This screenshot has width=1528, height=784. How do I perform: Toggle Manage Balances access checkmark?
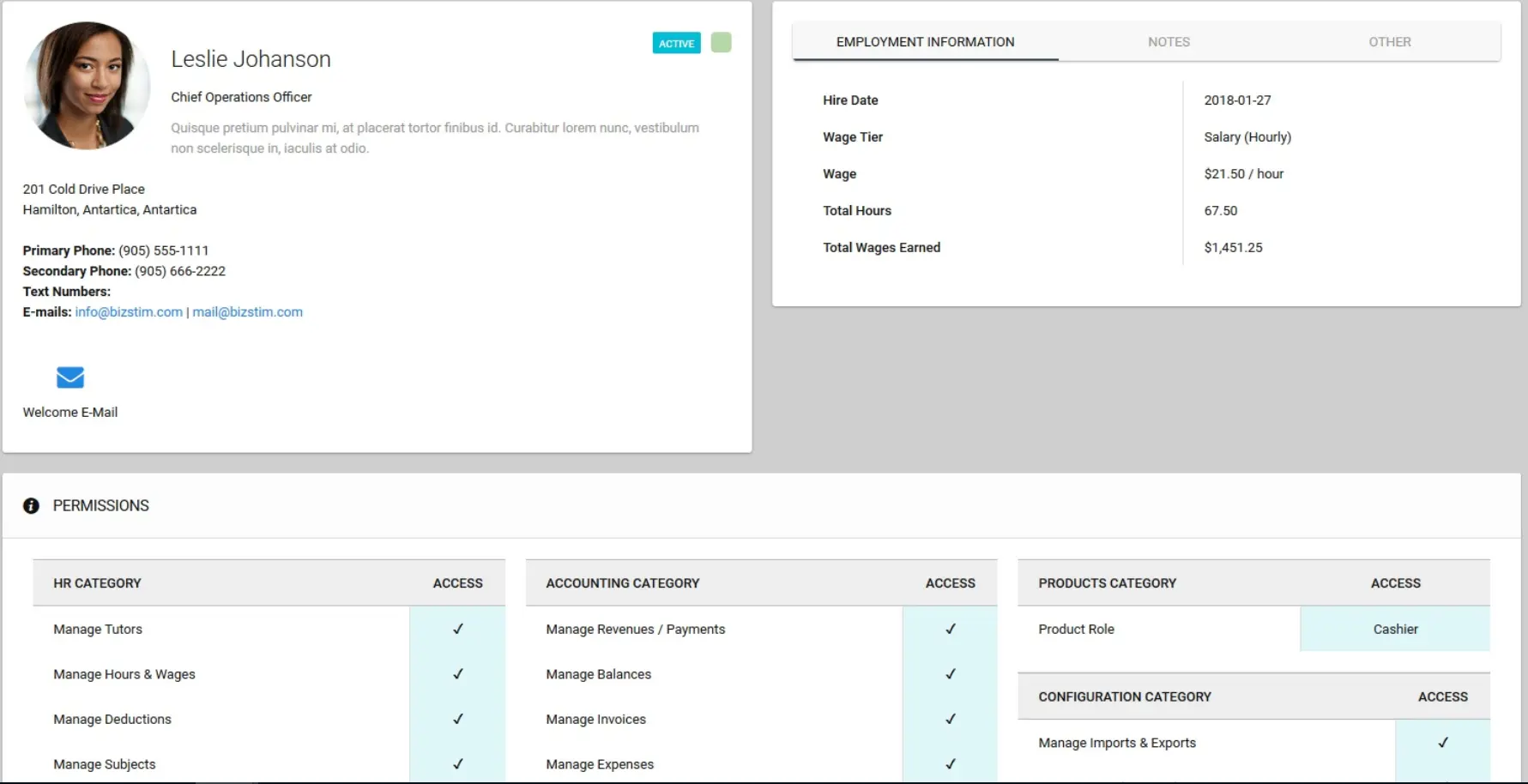tap(950, 674)
